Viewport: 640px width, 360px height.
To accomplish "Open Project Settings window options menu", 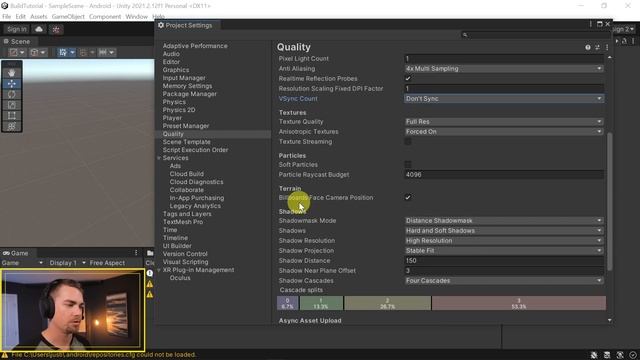I will pos(591,24).
